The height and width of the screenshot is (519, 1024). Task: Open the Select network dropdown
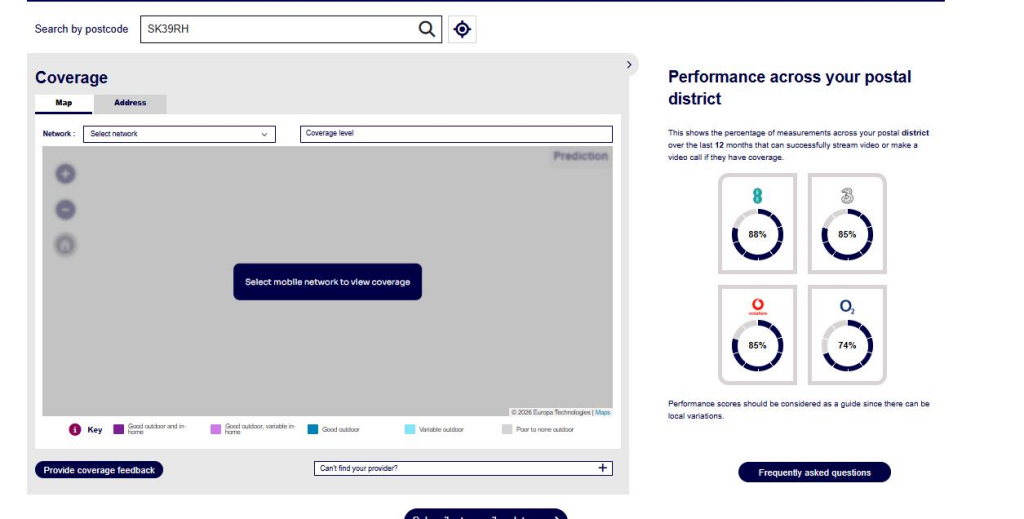click(x=180, y=134)
